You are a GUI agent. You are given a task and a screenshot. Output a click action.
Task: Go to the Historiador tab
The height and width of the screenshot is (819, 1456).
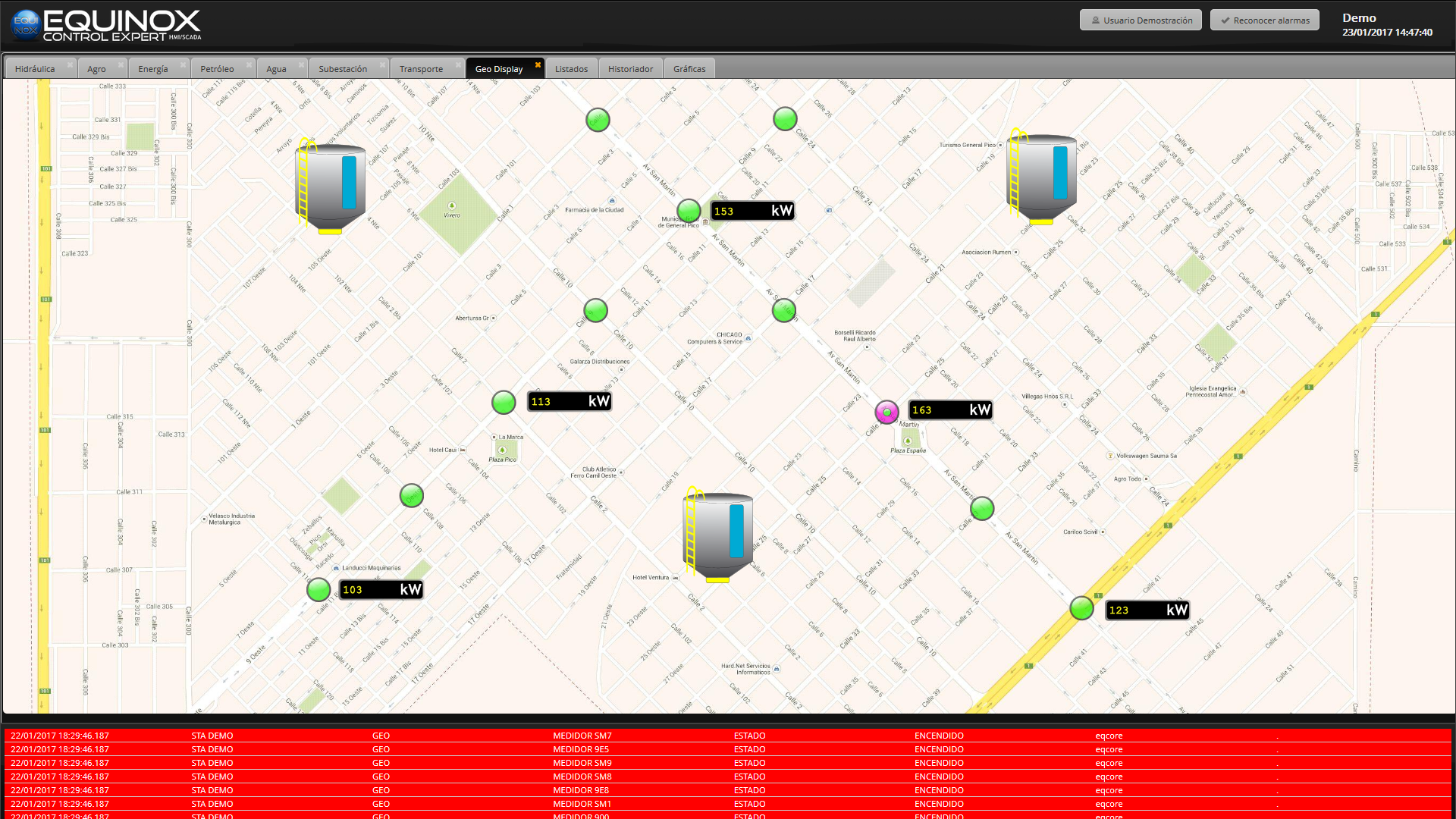(630, 68)
